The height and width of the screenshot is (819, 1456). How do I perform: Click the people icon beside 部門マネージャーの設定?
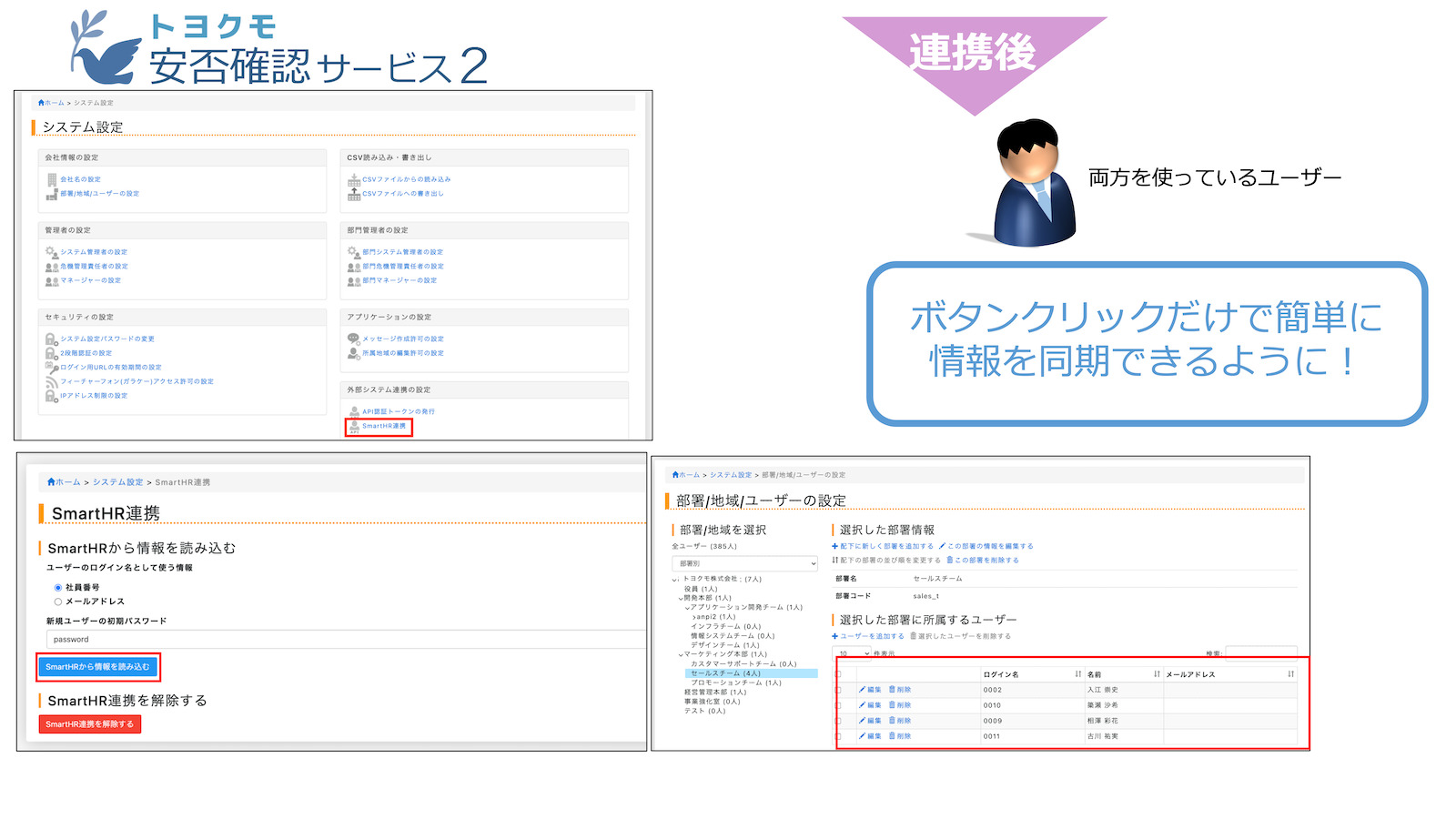(x=354, y=281)
